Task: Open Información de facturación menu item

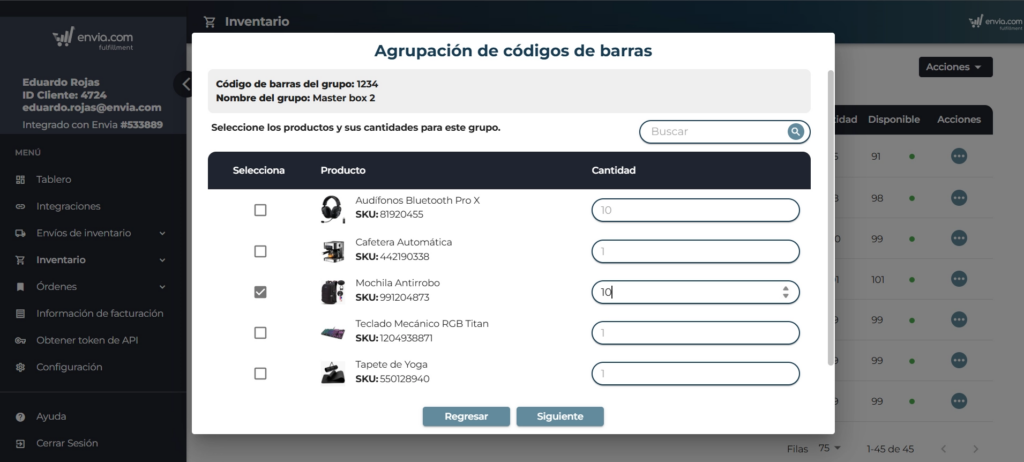Action: [99, 314]
